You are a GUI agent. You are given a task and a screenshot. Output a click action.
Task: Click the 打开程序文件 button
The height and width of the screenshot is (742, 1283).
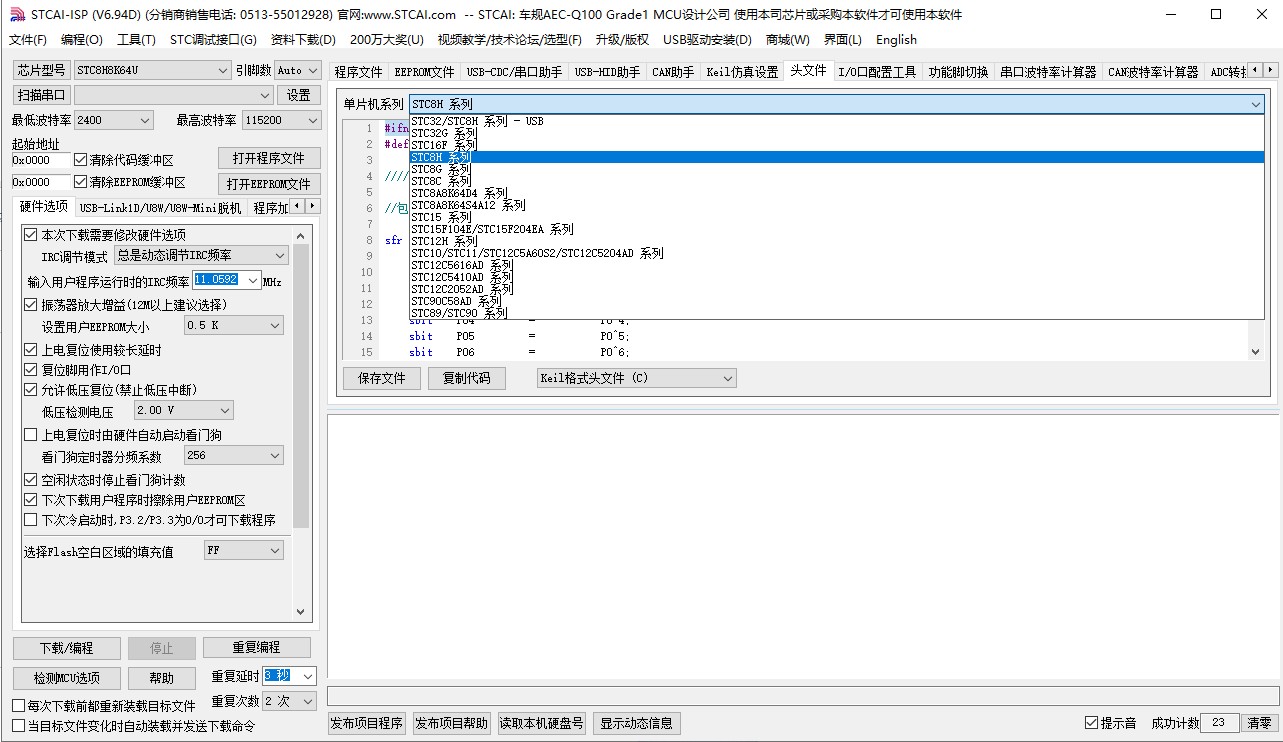pyautogui.click(x=268, y=159)
